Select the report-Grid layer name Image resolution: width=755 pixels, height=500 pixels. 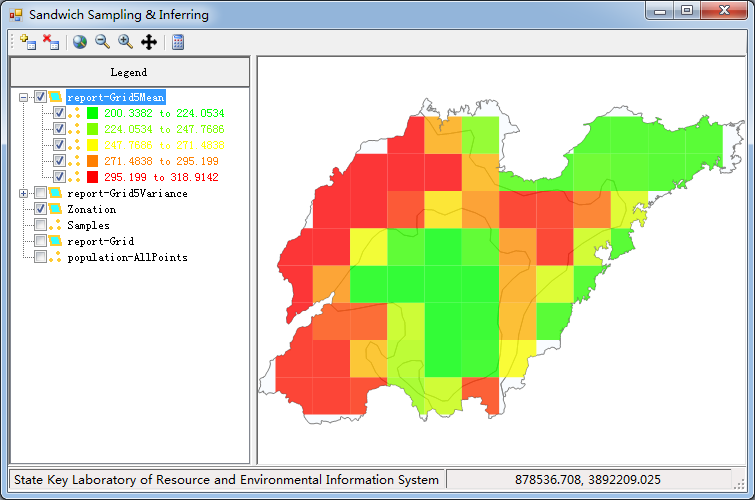(x=101, y=241)
